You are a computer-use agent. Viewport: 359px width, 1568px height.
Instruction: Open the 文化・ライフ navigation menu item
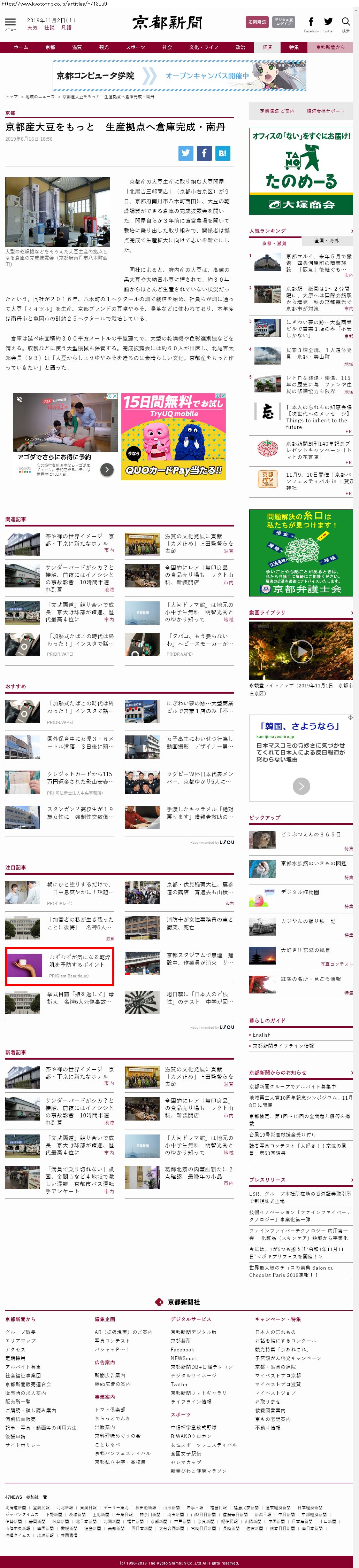click(203, 47)
